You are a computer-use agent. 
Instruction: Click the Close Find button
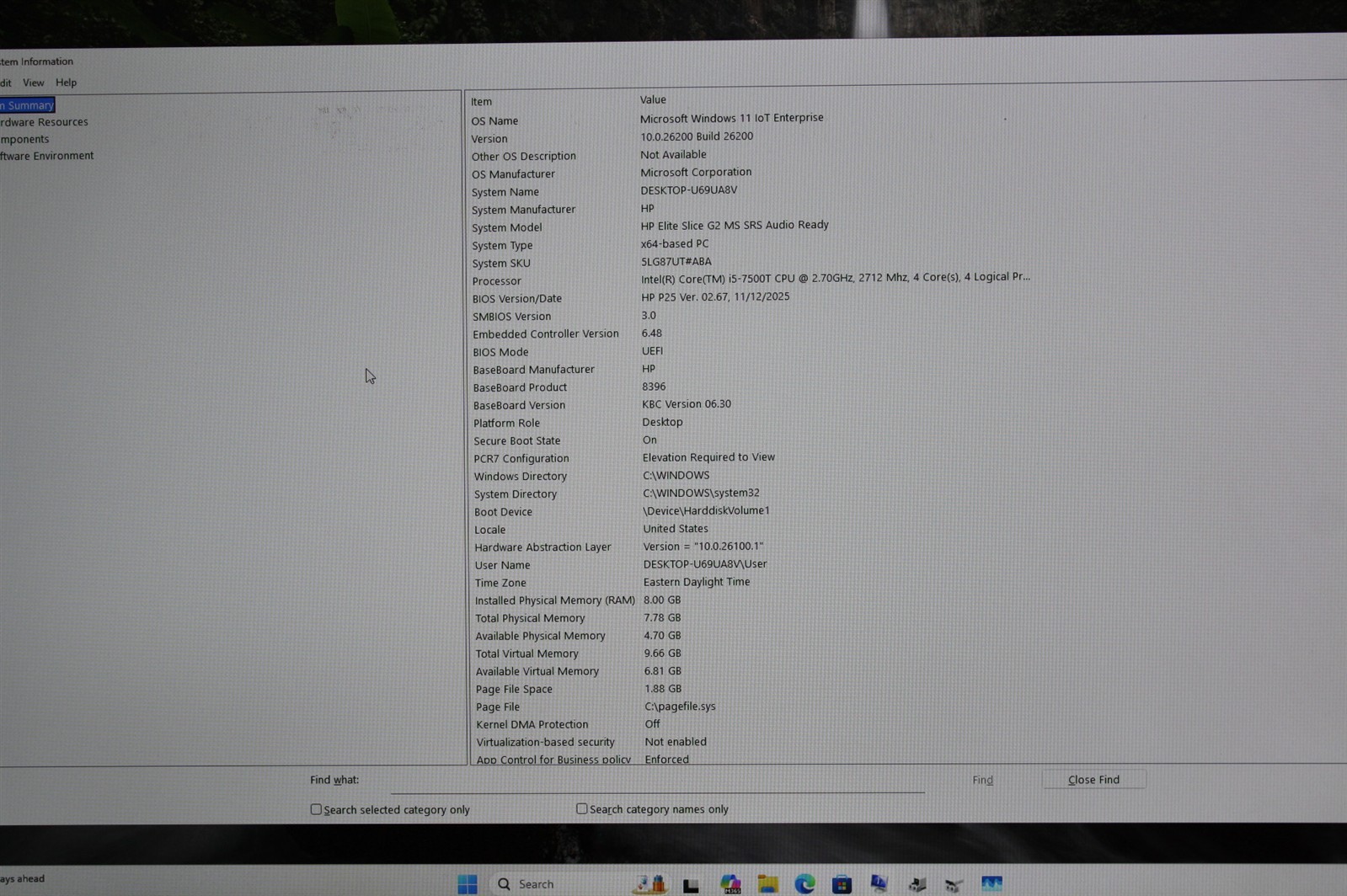tap(1093, 780)
